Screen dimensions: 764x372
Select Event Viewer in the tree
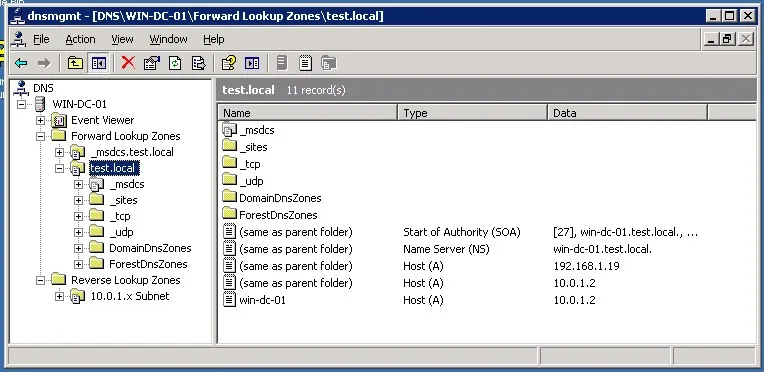[102, 120]
